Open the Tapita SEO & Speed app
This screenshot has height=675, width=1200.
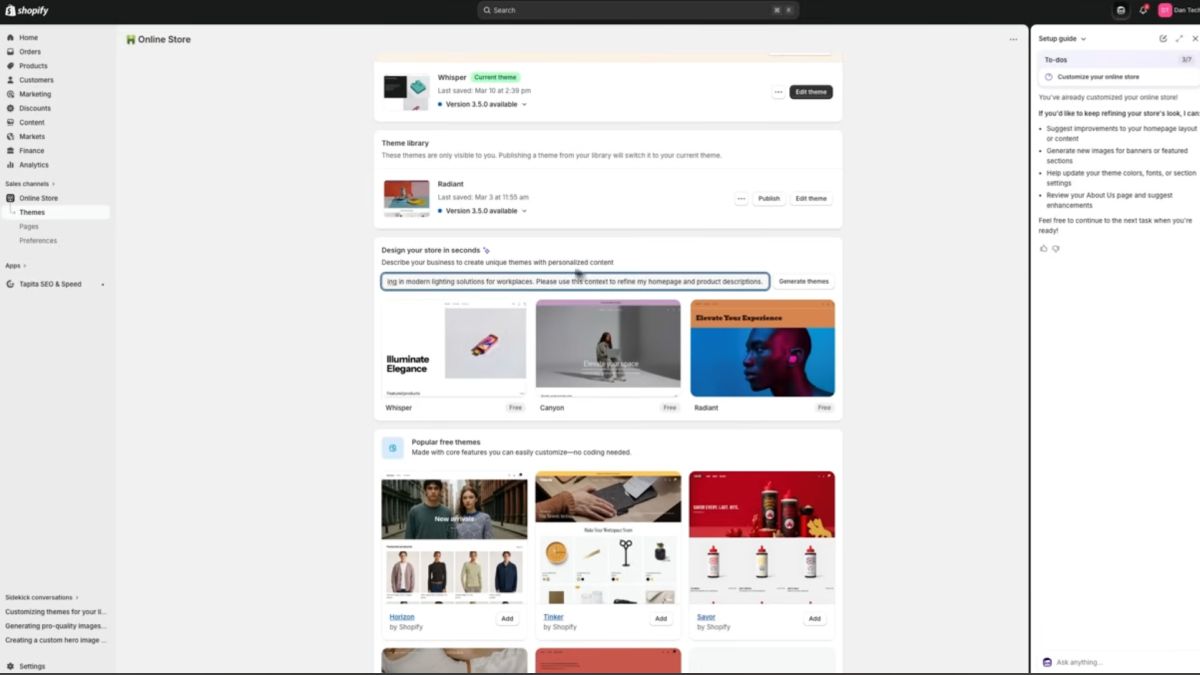click(x=50, y=284)
